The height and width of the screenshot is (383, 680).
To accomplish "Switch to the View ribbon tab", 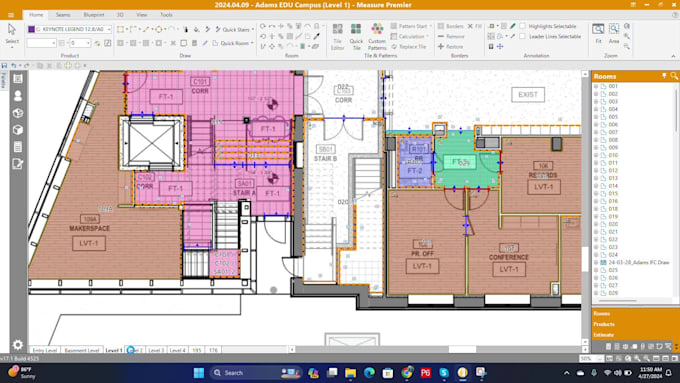I will click(141, 15).
